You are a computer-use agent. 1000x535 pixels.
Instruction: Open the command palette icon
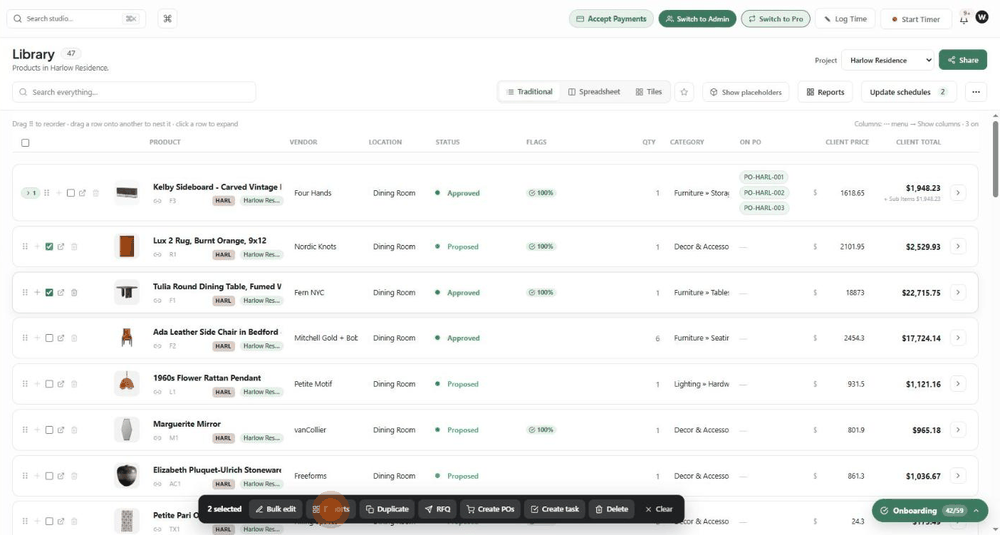pos(167,18)
